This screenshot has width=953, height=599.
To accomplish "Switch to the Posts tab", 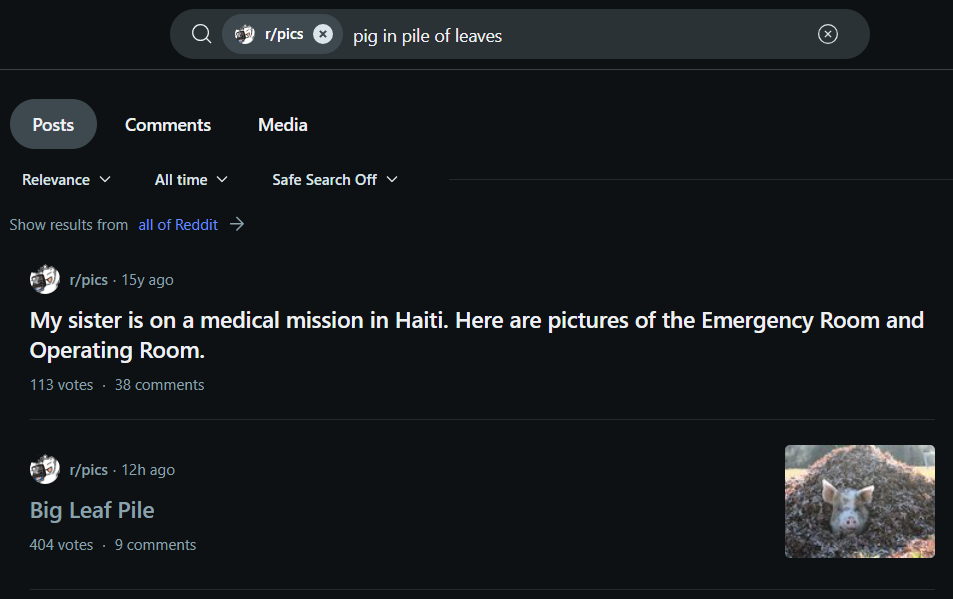I will 53,125.
